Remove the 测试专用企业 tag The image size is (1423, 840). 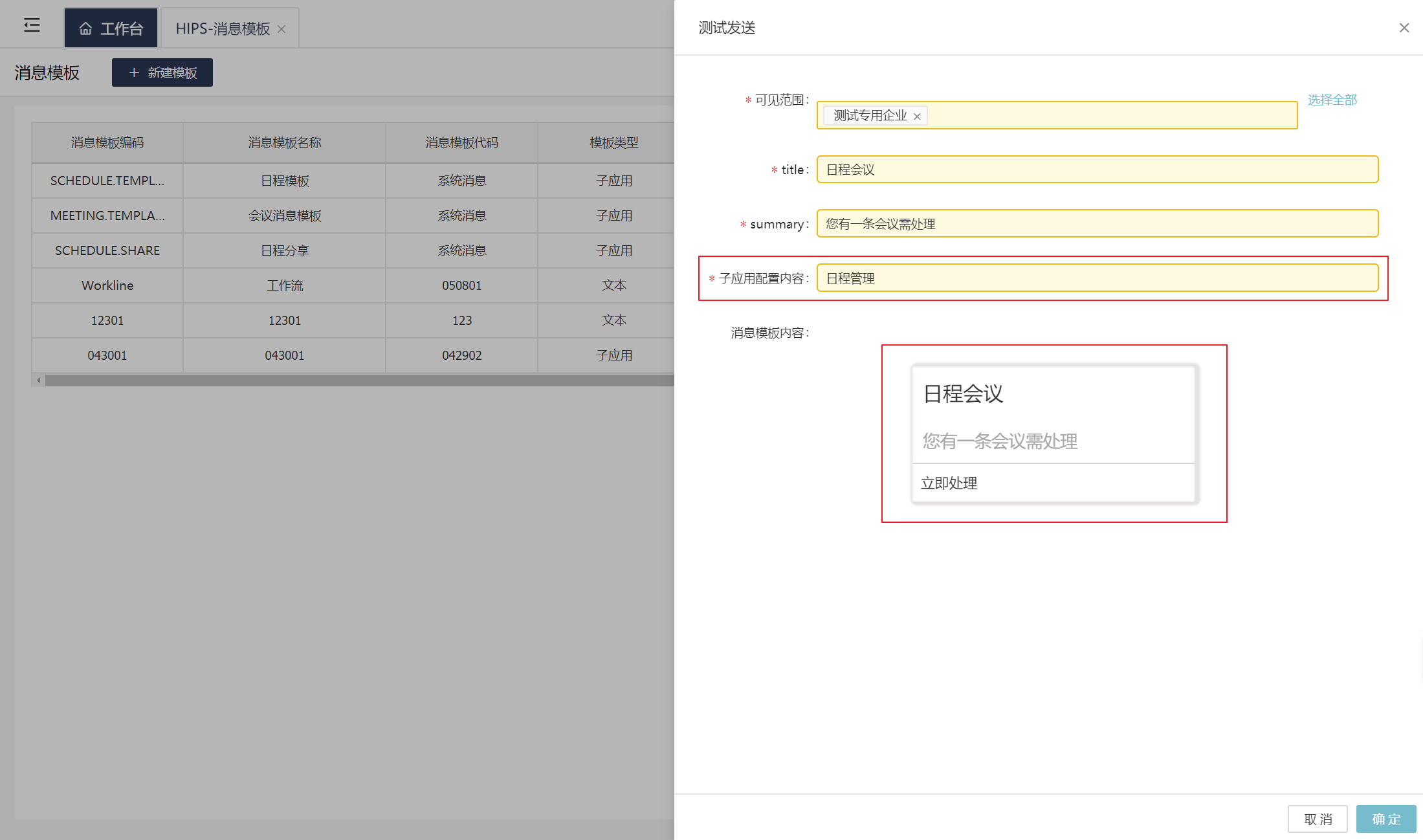pyautogui.click(x=917, y=116)
